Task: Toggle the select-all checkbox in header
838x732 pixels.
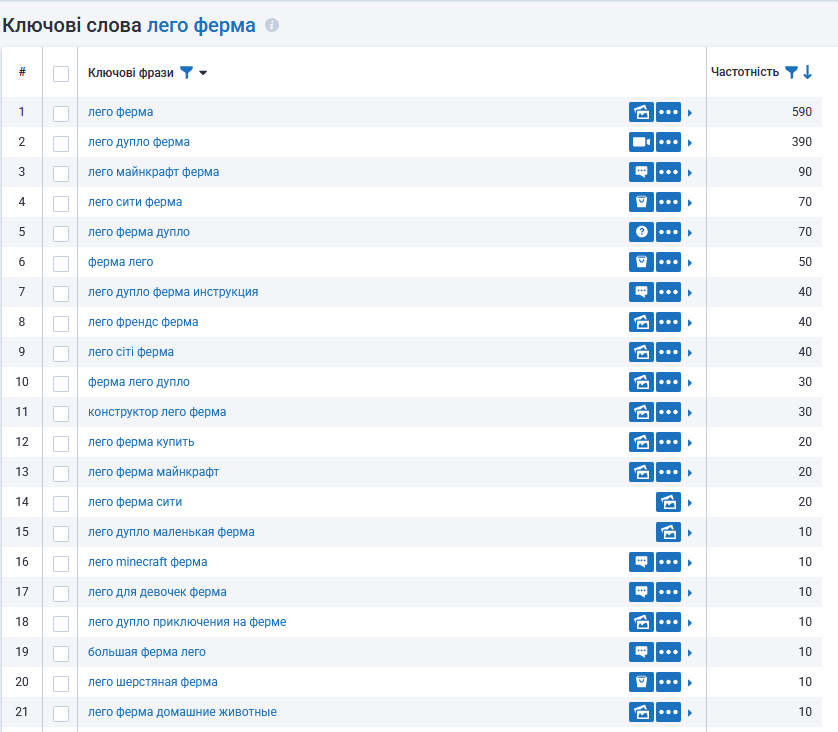Action: click(61, 74)
